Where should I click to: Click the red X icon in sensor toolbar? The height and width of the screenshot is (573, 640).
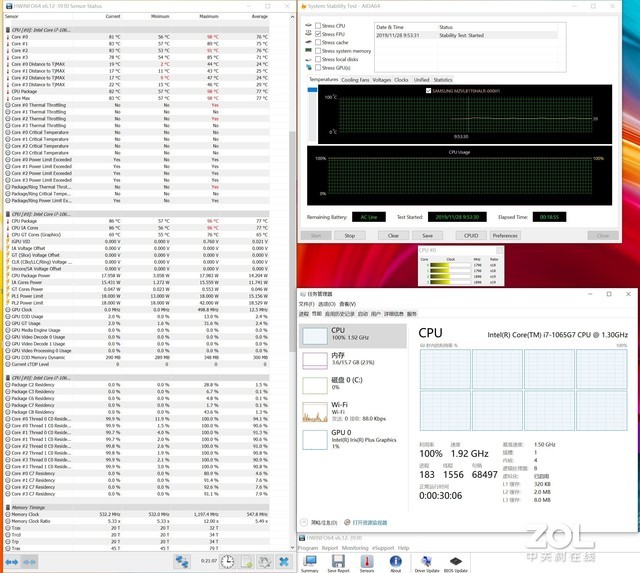283,562
